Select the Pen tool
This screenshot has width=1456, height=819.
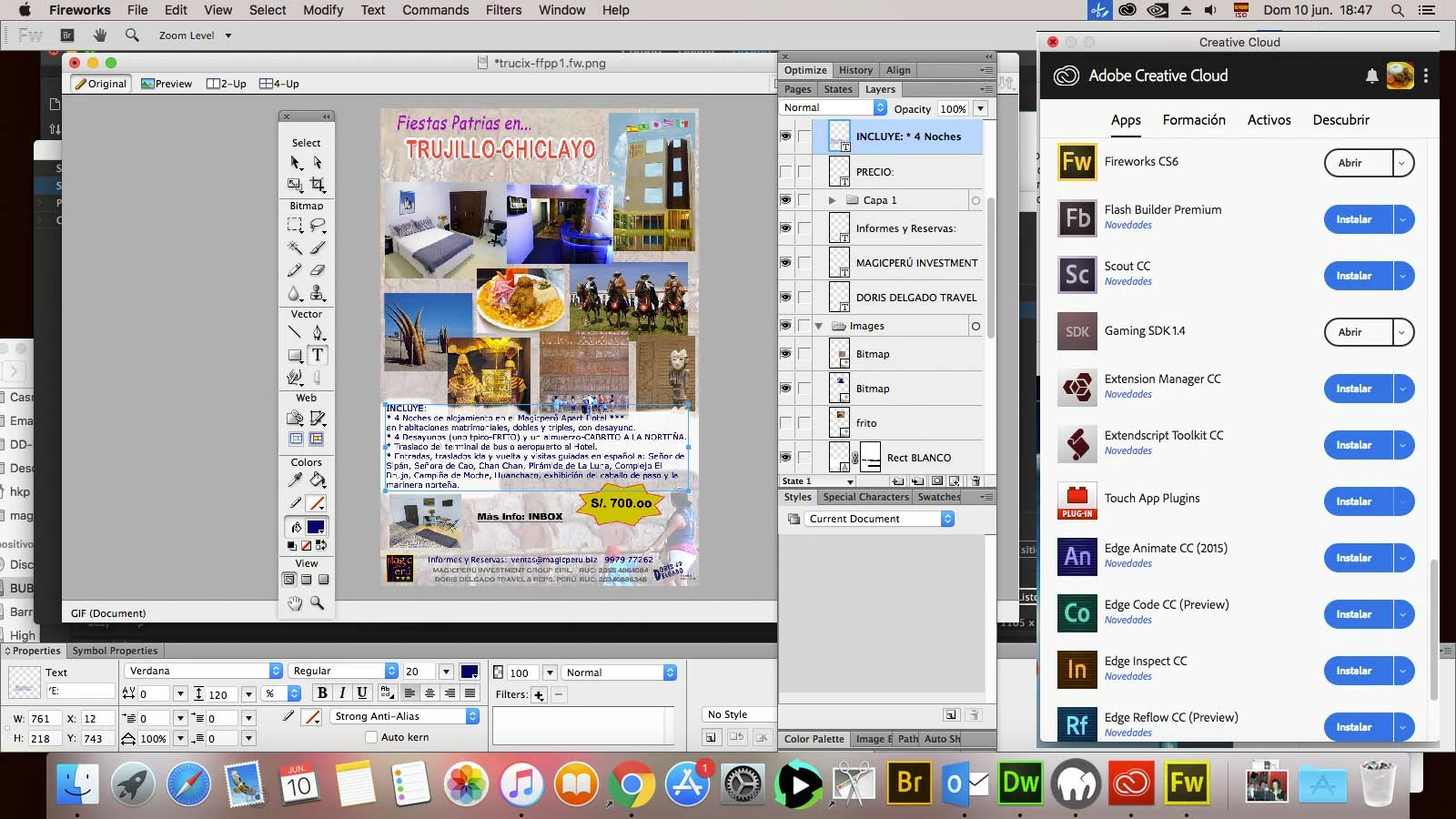coord(318,333)
